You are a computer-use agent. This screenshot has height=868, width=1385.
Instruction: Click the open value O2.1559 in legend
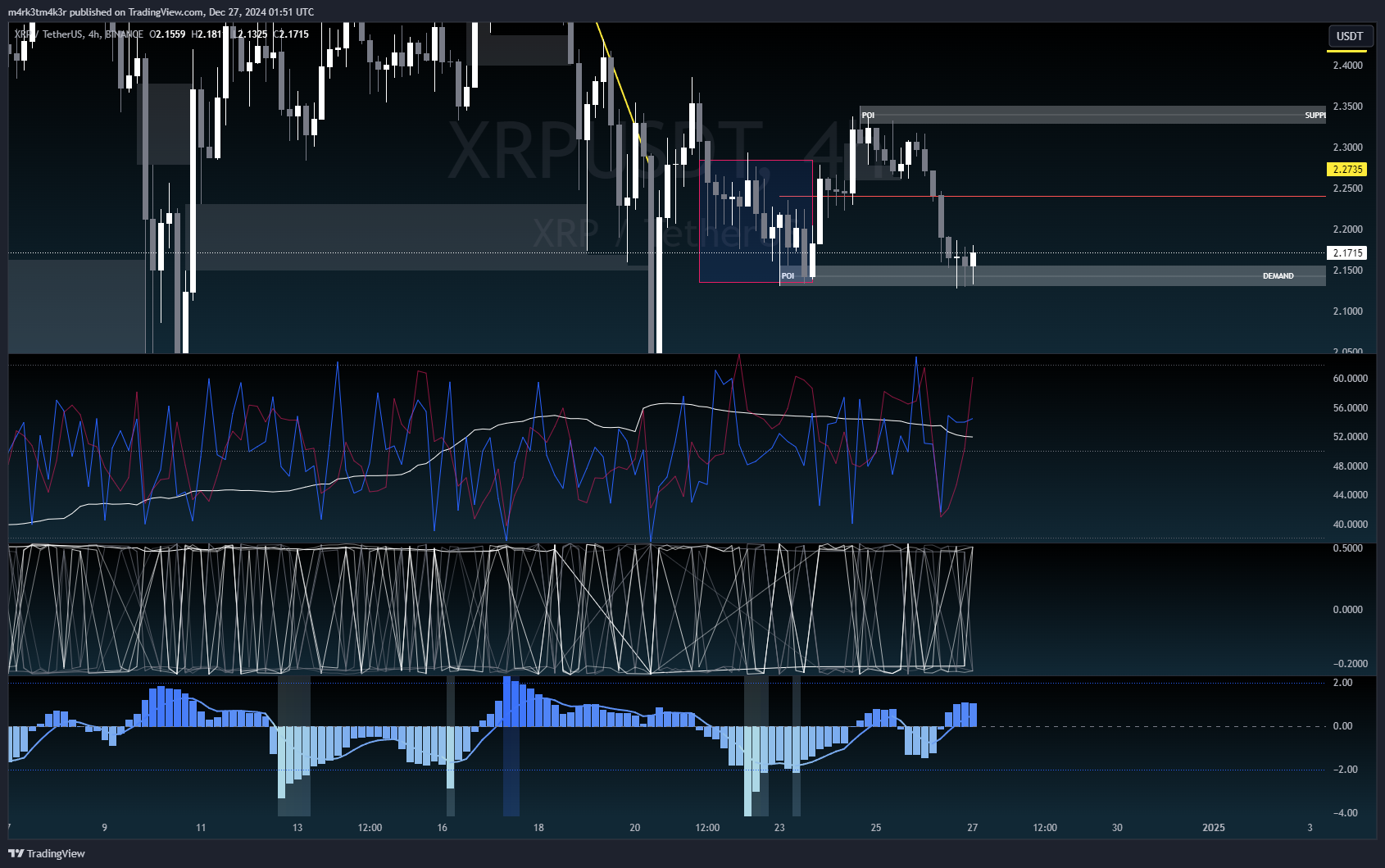pyautogui.click(x=167, y=34)
